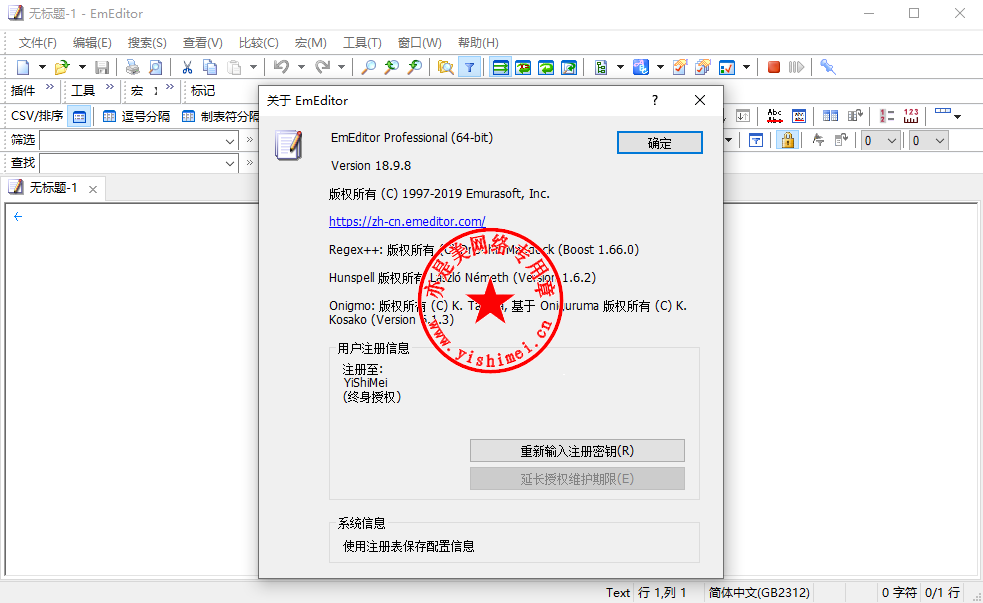Click the blue marker/font icon
Screen dimensions: 983x603
coord(641,67)
